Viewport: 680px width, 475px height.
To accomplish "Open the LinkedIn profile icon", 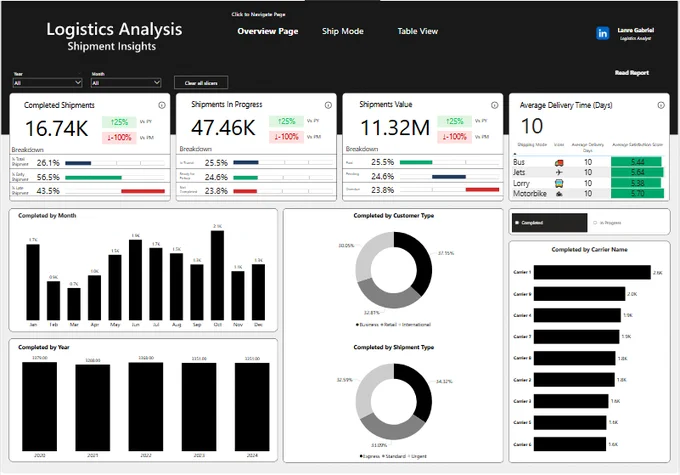I will (602, 33).
